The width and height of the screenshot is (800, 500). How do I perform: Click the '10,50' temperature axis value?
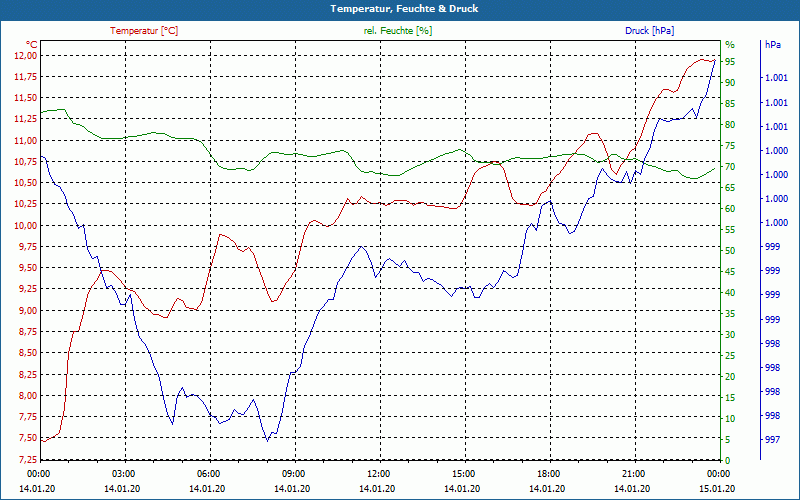(x=27, y=183)
